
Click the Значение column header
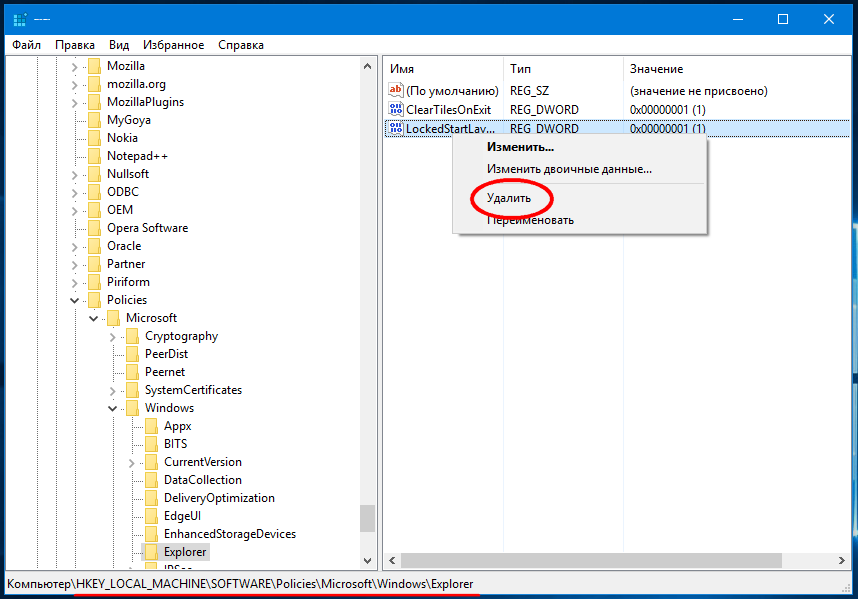pyautogui.click(x=656, y=69)
